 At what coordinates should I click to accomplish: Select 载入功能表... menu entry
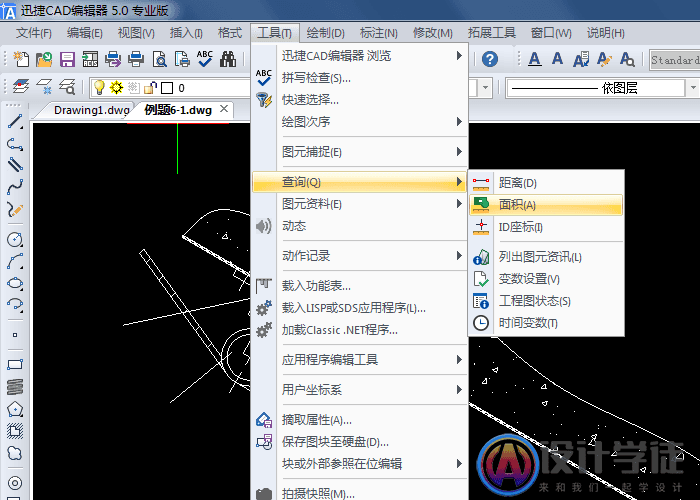coord(359,286)
